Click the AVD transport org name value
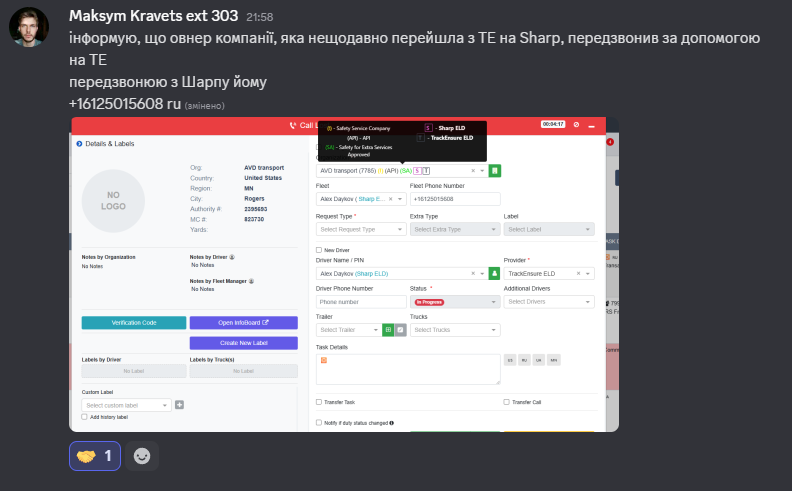The height and width of the screenshot is (491, 792). click(x=264, y=168)
